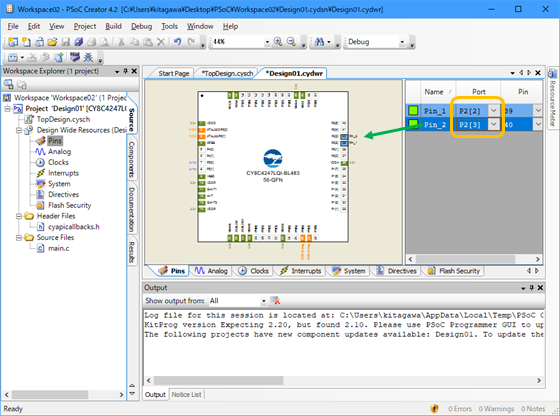Click the first Workspace Explorer toolbar icon
This screenshot has height=416, width=560.
(9, 85)
